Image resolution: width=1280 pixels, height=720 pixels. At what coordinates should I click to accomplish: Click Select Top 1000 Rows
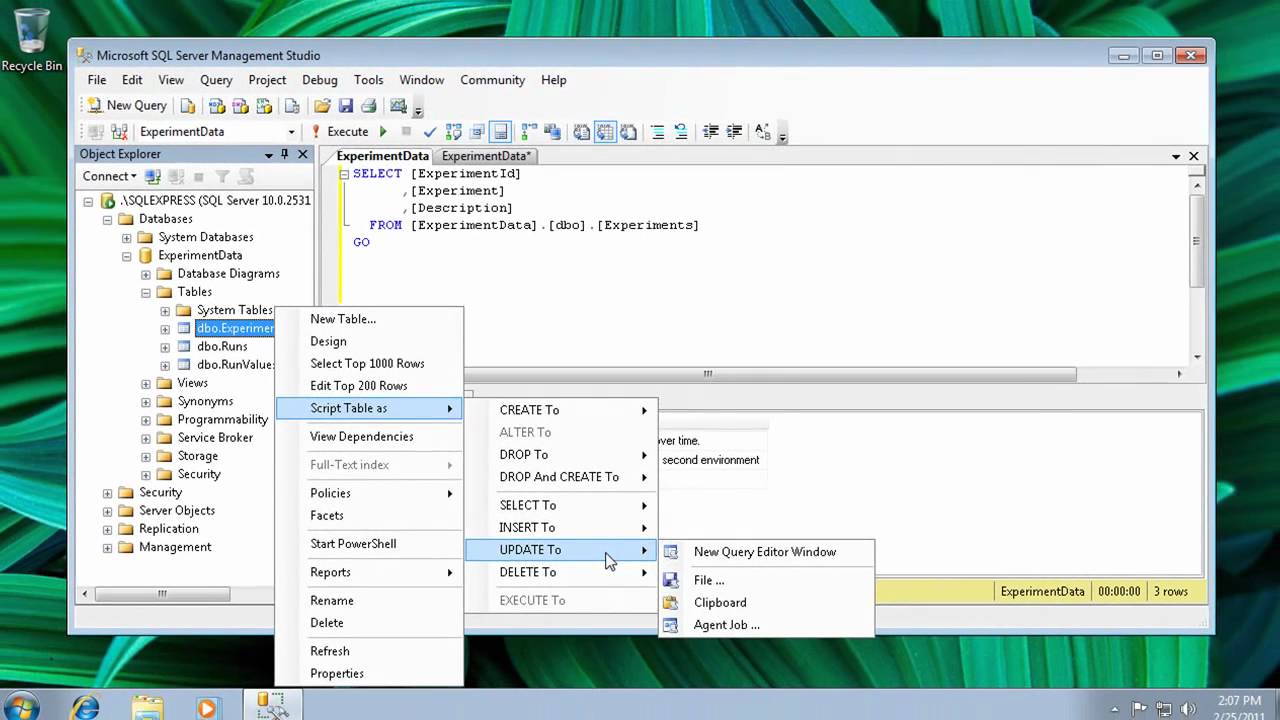click(x=369, y=363)
